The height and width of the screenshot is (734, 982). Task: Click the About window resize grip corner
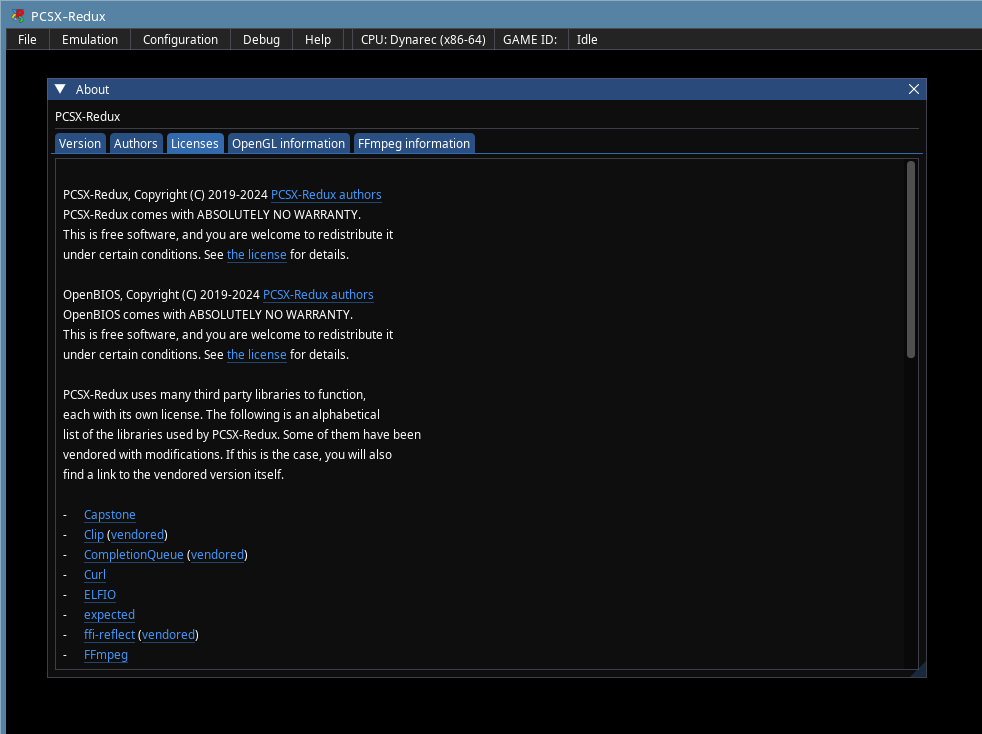point(919,670)
